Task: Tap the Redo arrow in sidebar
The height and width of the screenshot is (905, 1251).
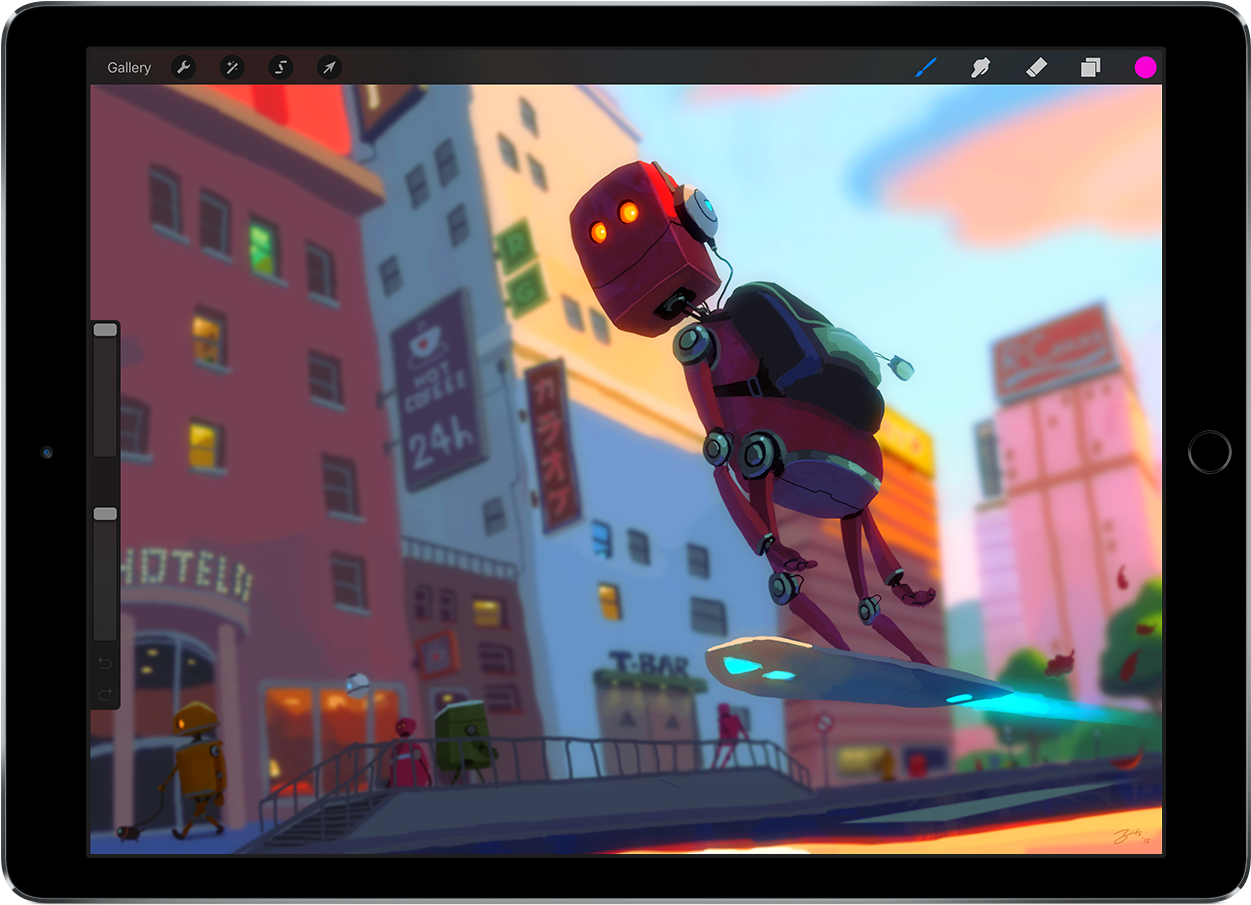Action: (x=105, y=693)
